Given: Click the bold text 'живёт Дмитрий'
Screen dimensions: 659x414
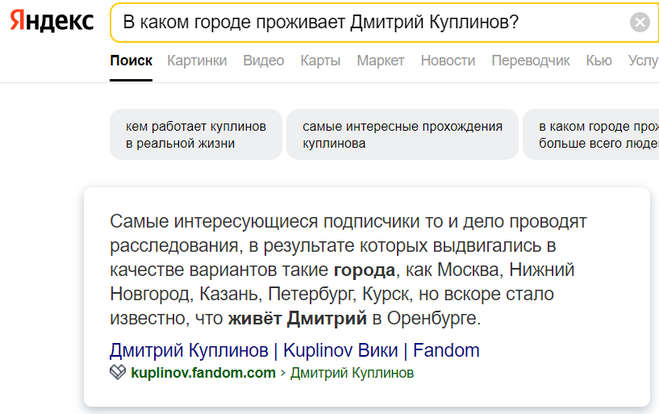Looking at the screenshot, I should [x=297, y=318].
